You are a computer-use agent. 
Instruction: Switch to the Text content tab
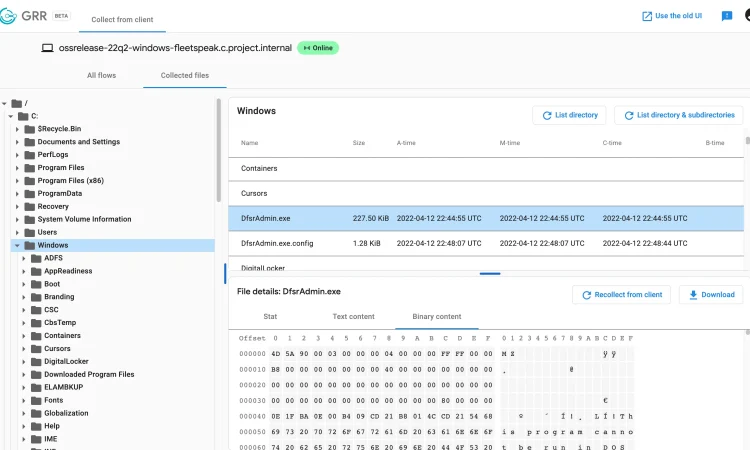point(353,317)
